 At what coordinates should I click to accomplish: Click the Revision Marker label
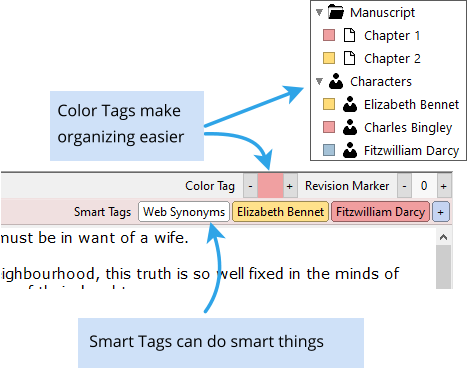[347, 186]
